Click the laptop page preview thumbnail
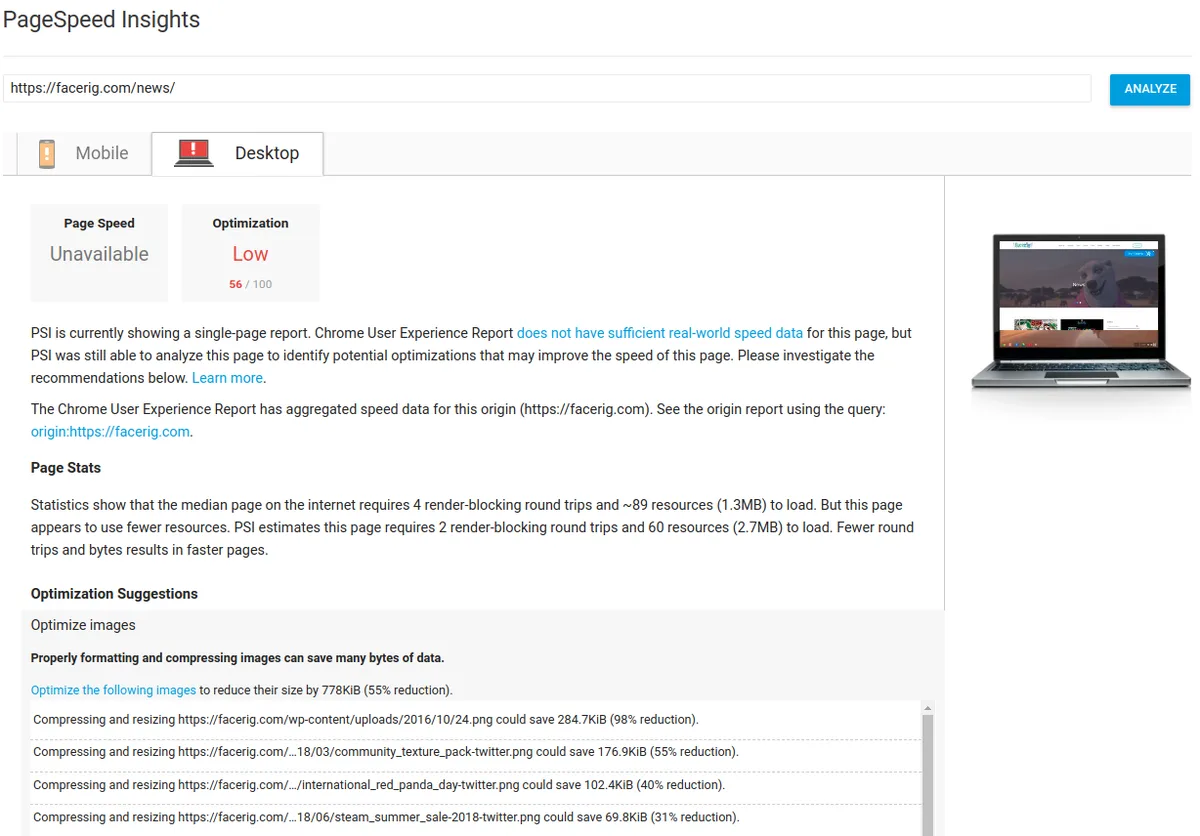This screenshot has height=836, width=1200. 1080,312
